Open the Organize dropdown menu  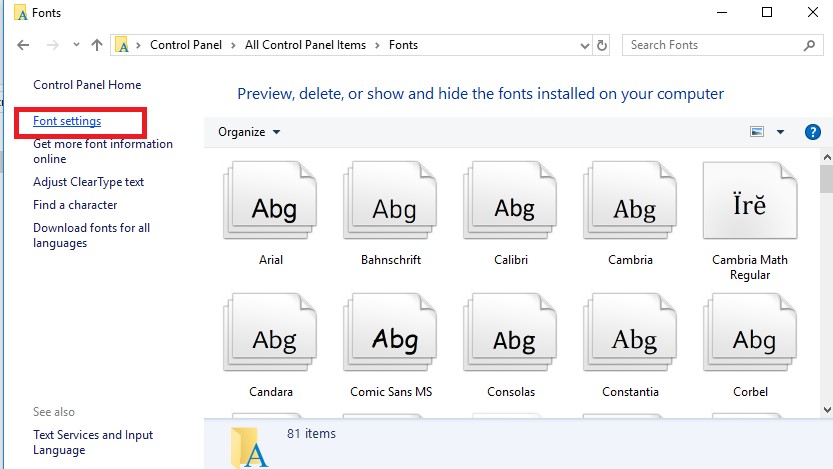[x=249, y=132]
